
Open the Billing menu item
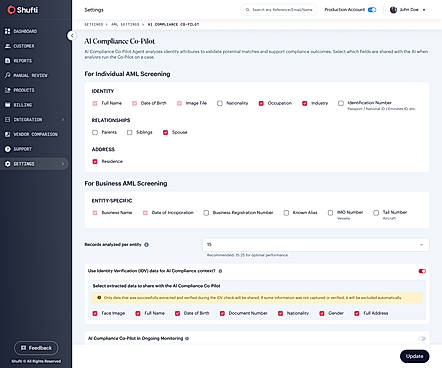tap(23, 105)
